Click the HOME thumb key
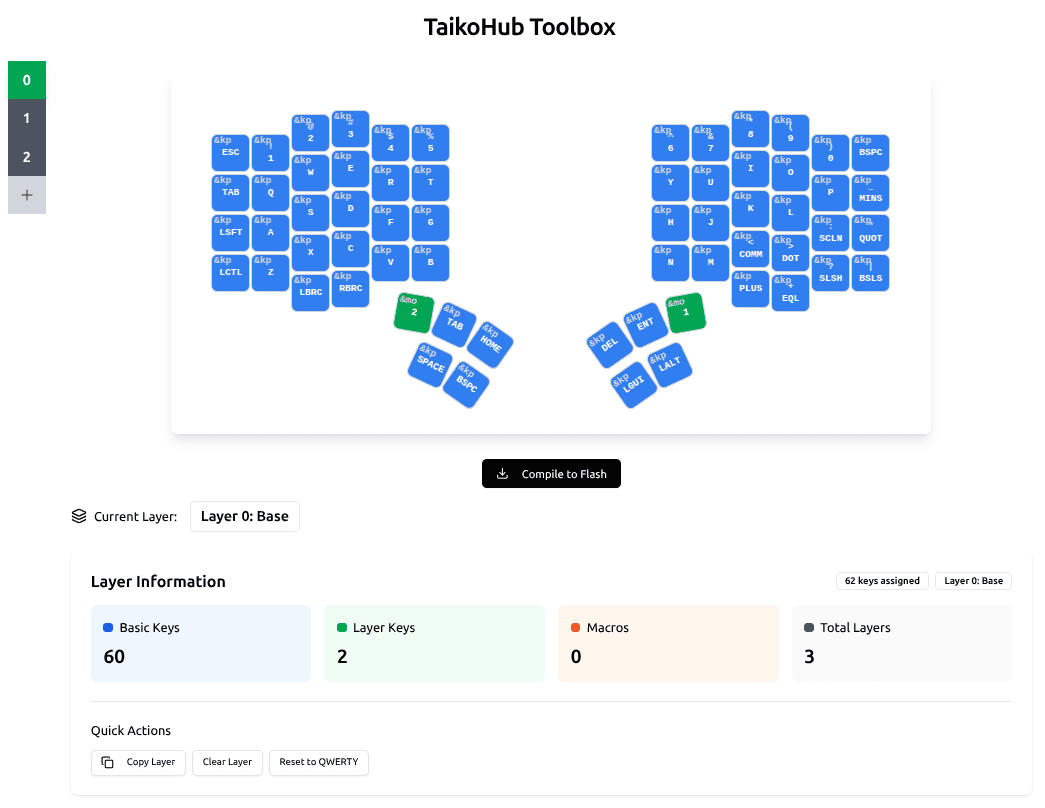 [x=490, y=344]
